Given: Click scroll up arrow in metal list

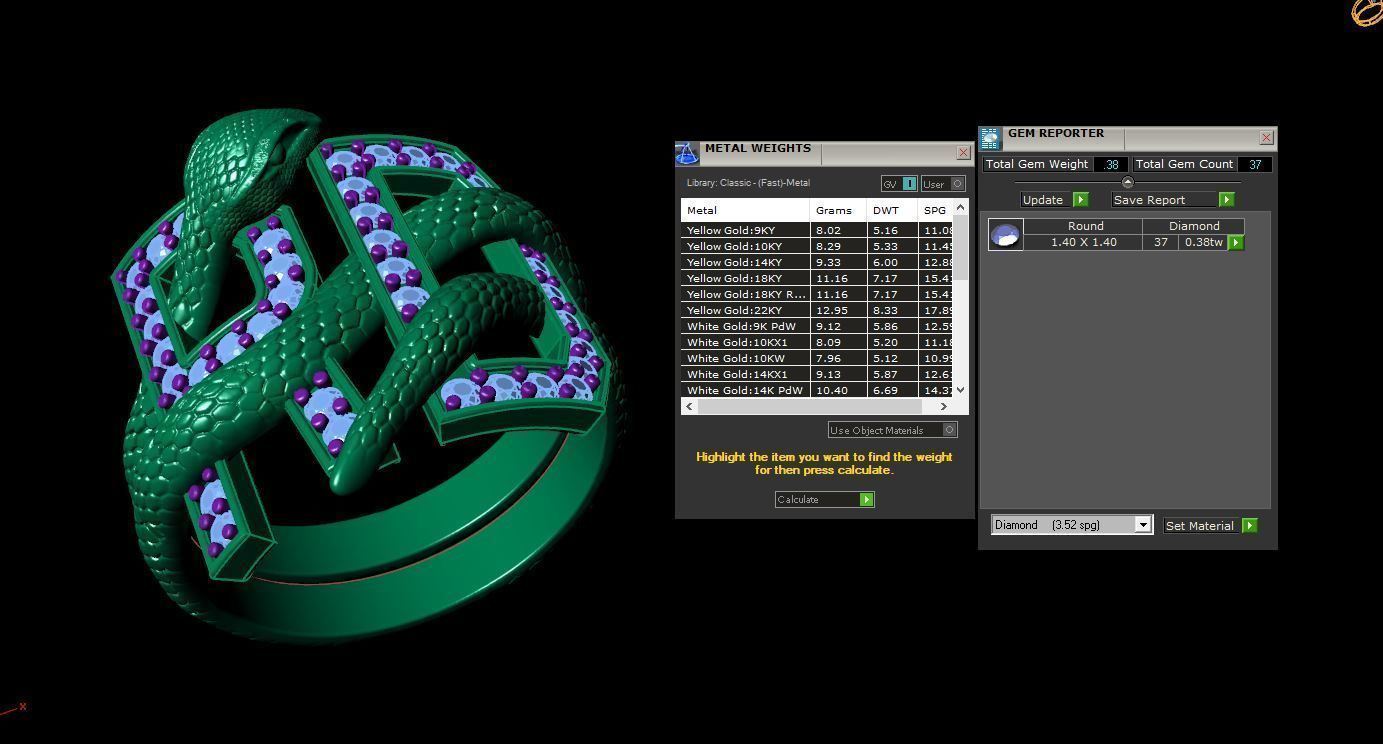Looking at the screenshot, I should pos(961,207).
